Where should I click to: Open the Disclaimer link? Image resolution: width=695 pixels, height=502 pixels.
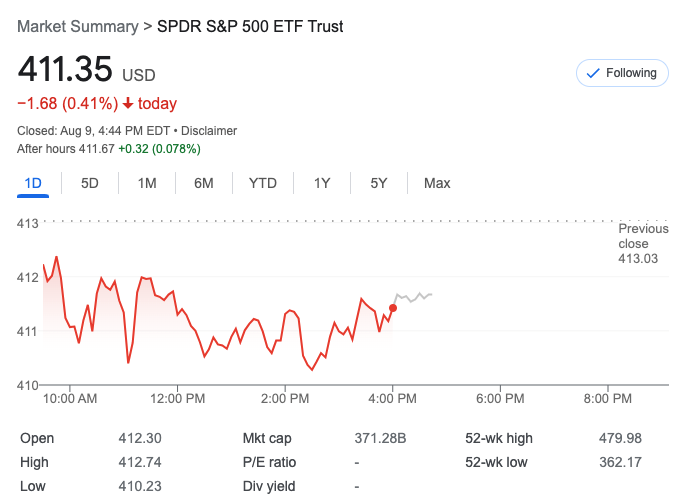210,131
